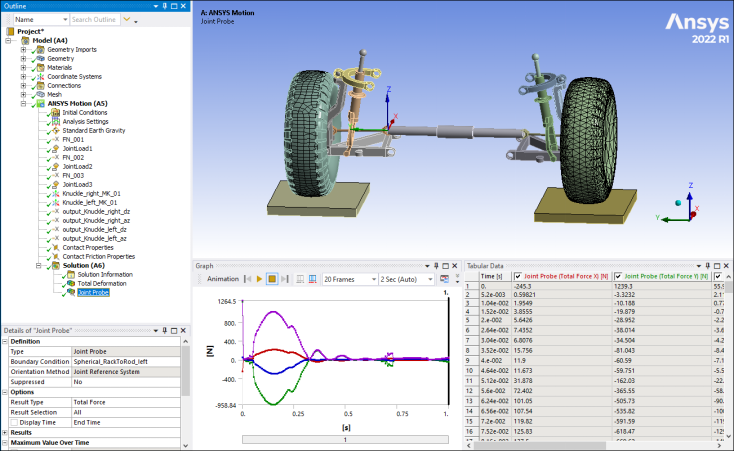Click the Result Selection value All
The image size is (734, 452).
coord(126,413)
